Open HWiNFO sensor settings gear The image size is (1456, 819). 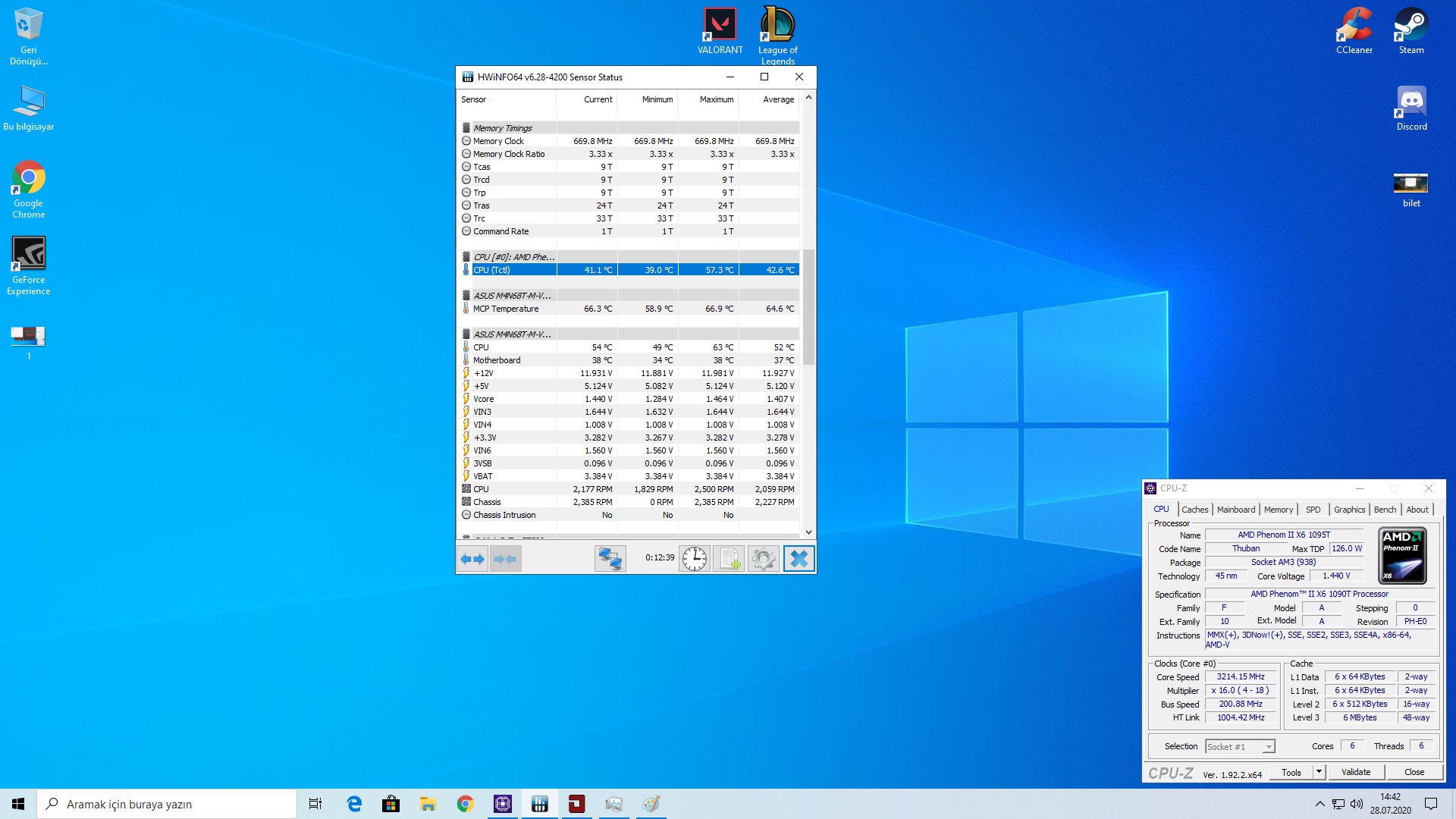pos(764,559)
